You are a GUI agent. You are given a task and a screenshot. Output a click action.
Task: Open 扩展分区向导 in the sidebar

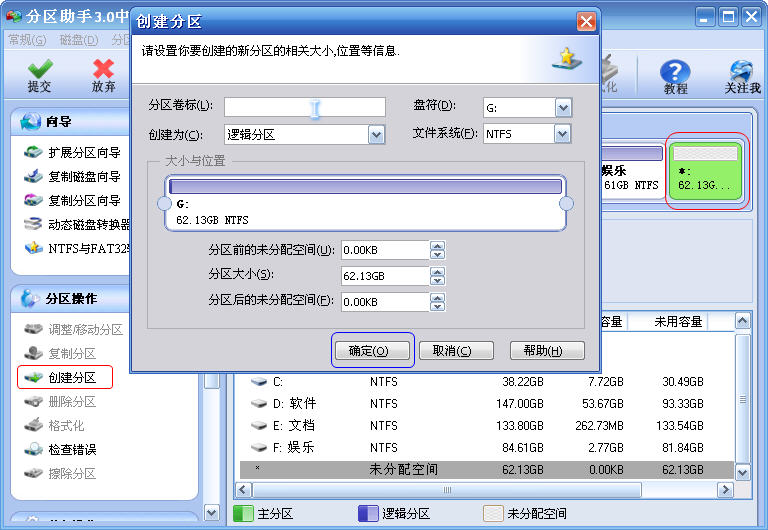(x=84, y=153)
